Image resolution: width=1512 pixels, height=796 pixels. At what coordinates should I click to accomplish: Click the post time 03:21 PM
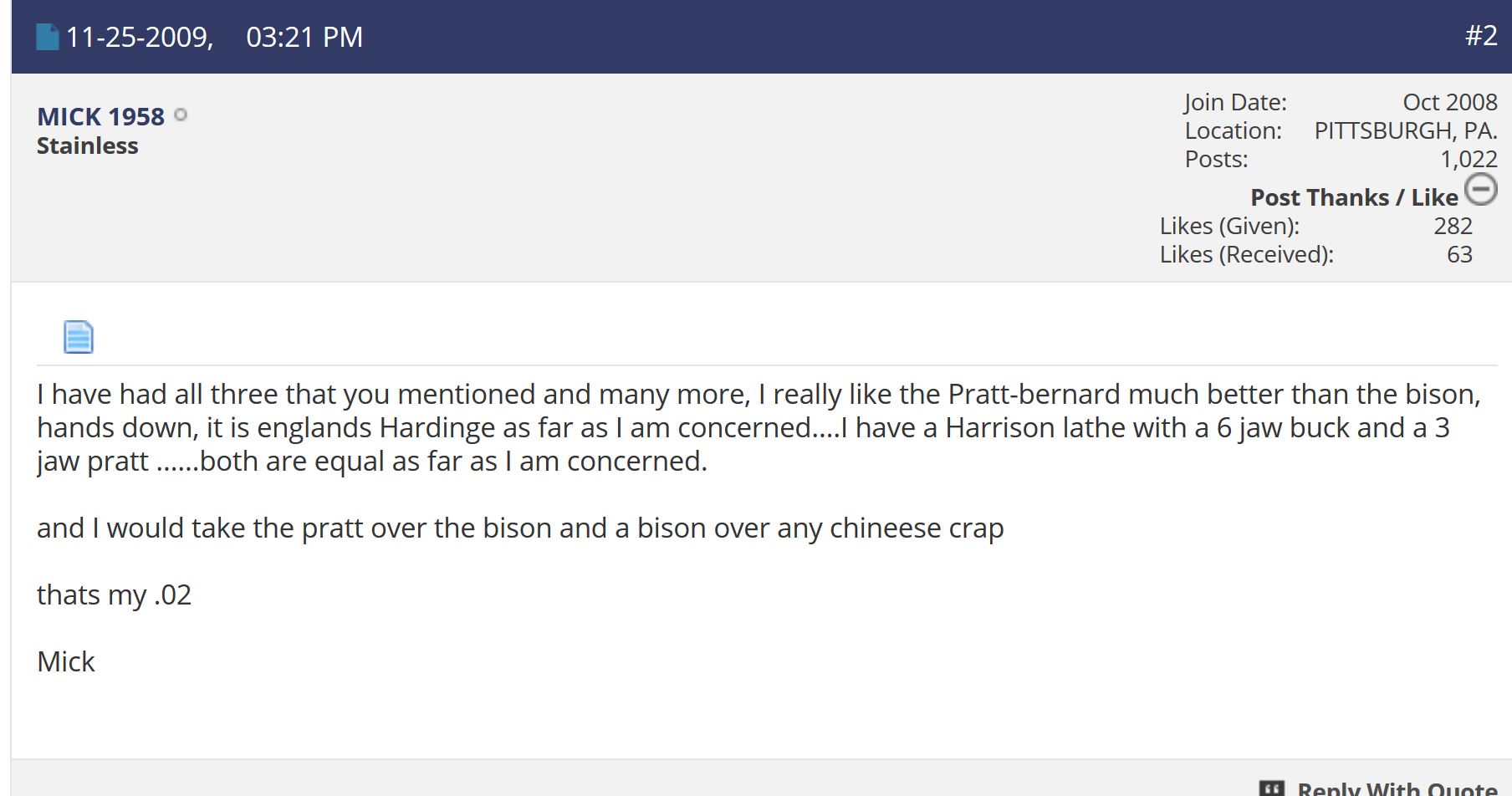[x=304, y=37]
